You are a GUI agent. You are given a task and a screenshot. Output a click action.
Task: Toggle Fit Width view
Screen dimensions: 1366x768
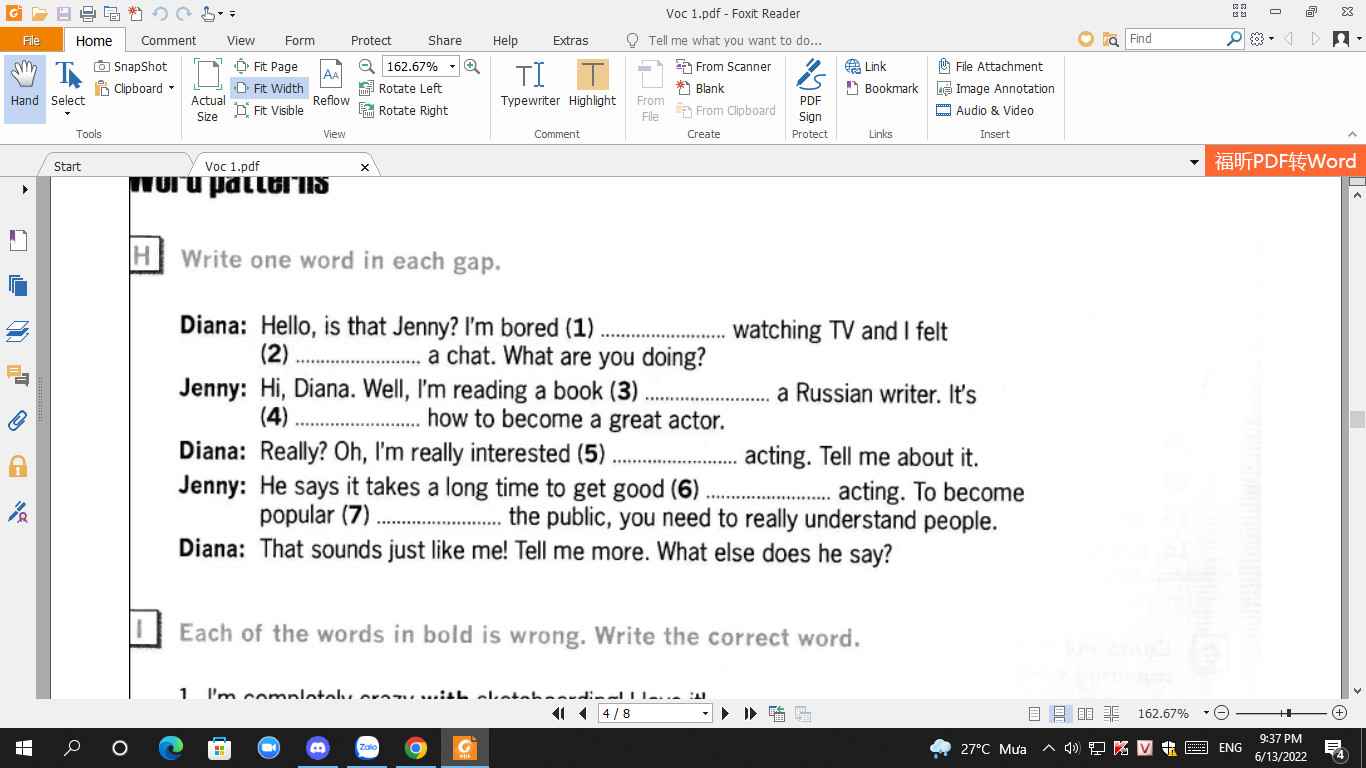(x=269, y=88)
